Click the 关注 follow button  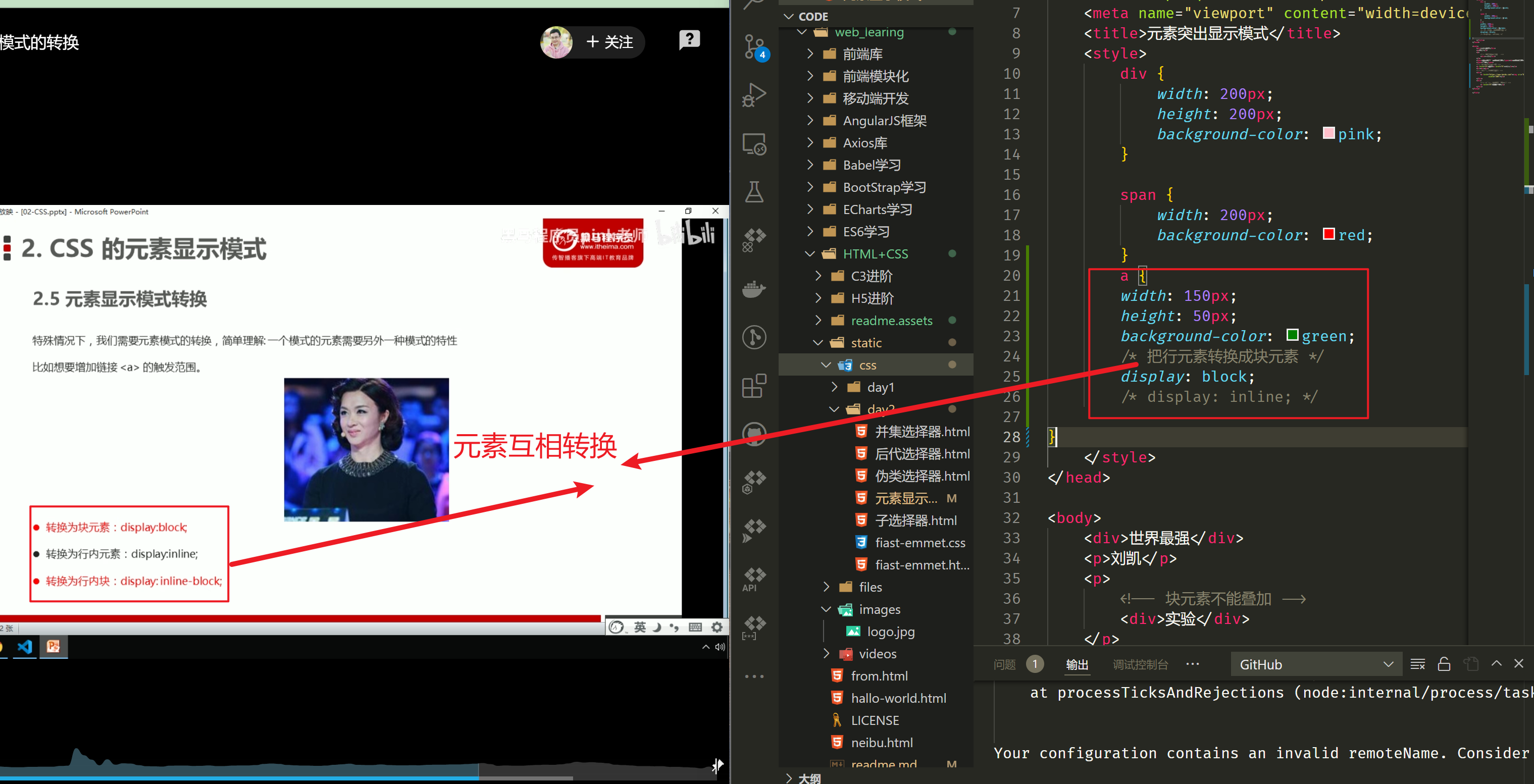(610, 42)
